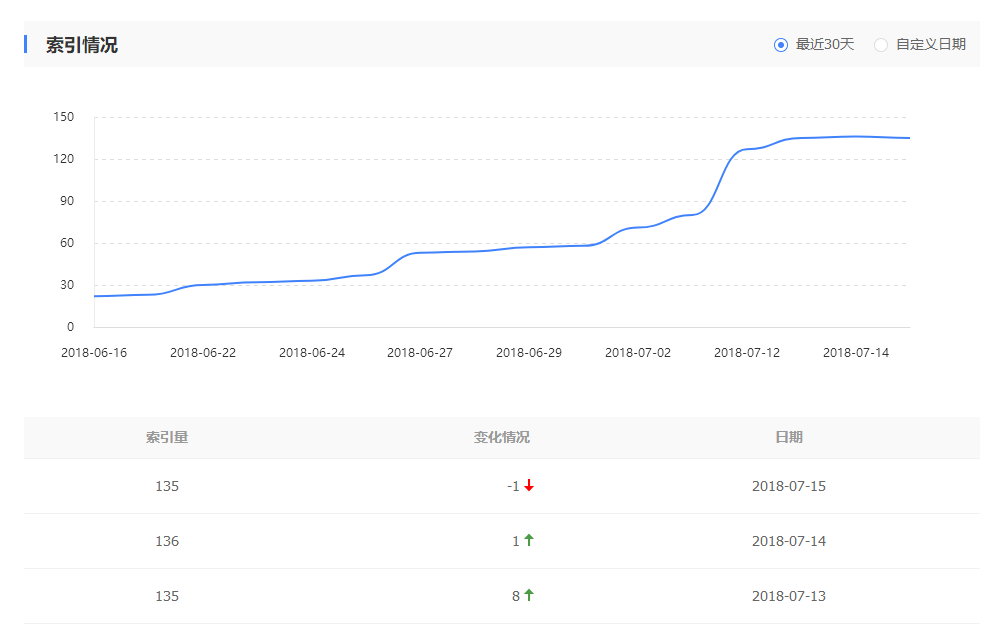This screenshot has height=631, width=986.
Task: Click the red down arrow beside -1
Action: coord(530,487)
